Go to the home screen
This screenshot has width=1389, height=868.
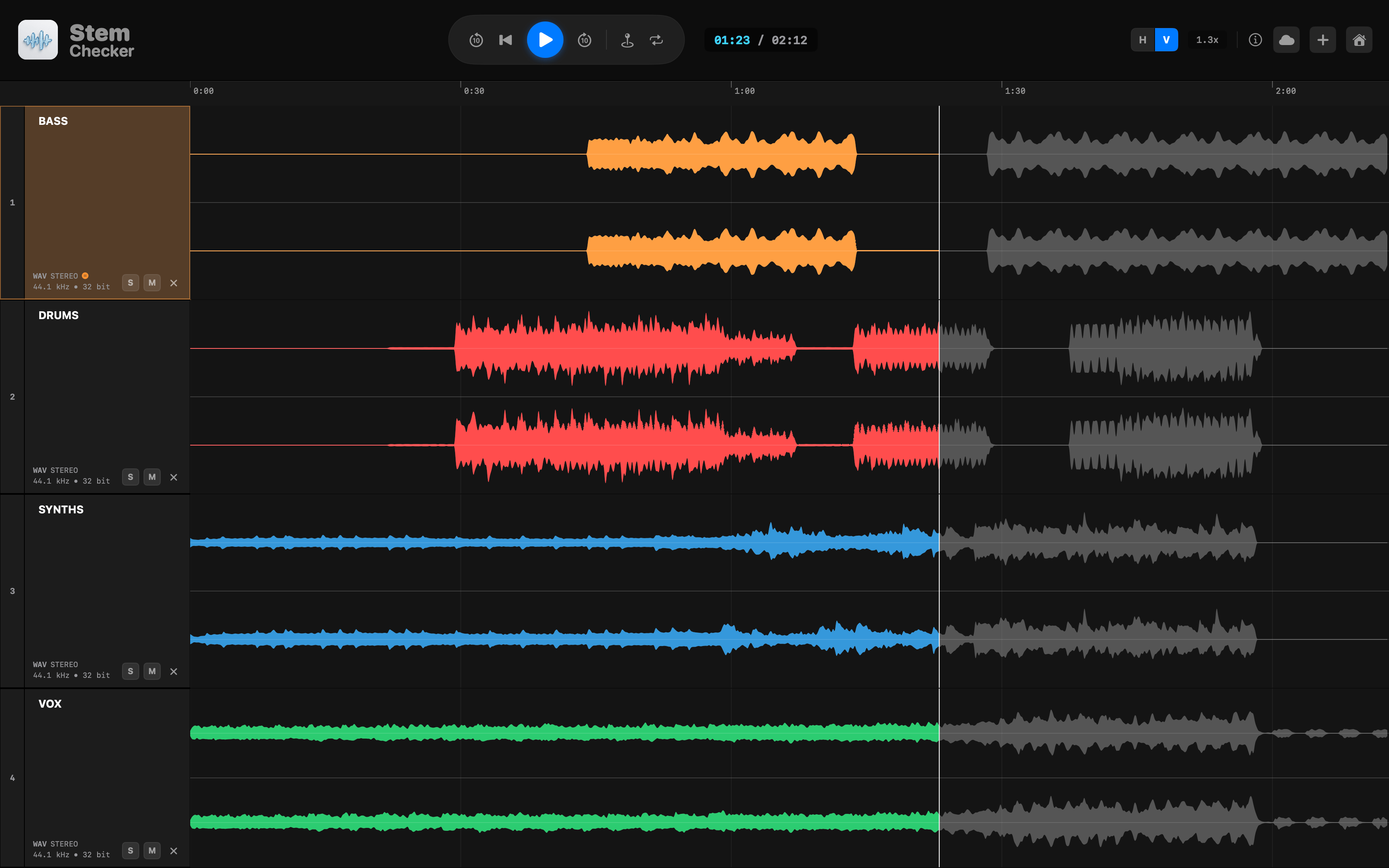click(x=1359, y=39)
